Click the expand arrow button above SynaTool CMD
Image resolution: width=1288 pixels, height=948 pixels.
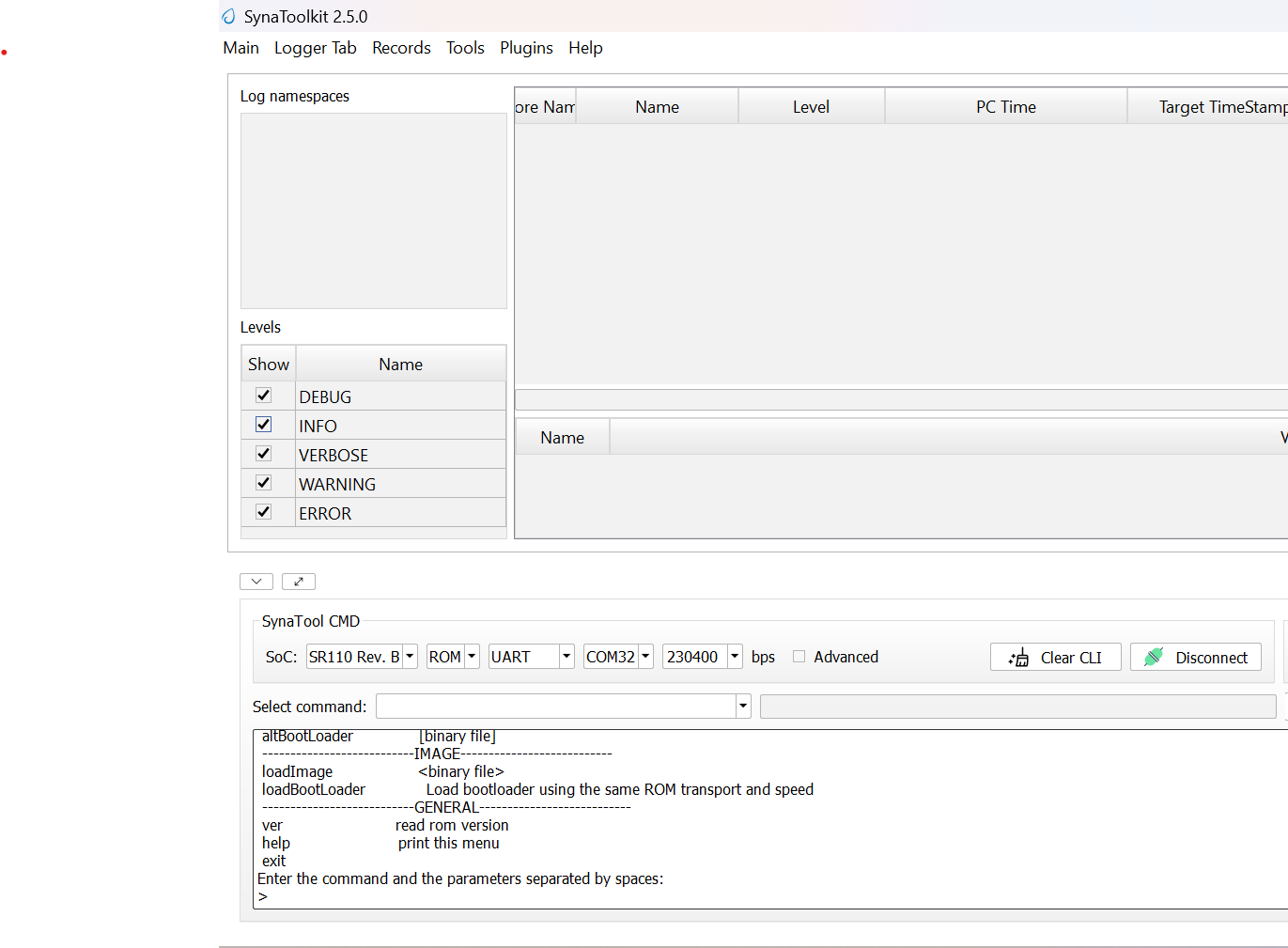click(299, 582)
